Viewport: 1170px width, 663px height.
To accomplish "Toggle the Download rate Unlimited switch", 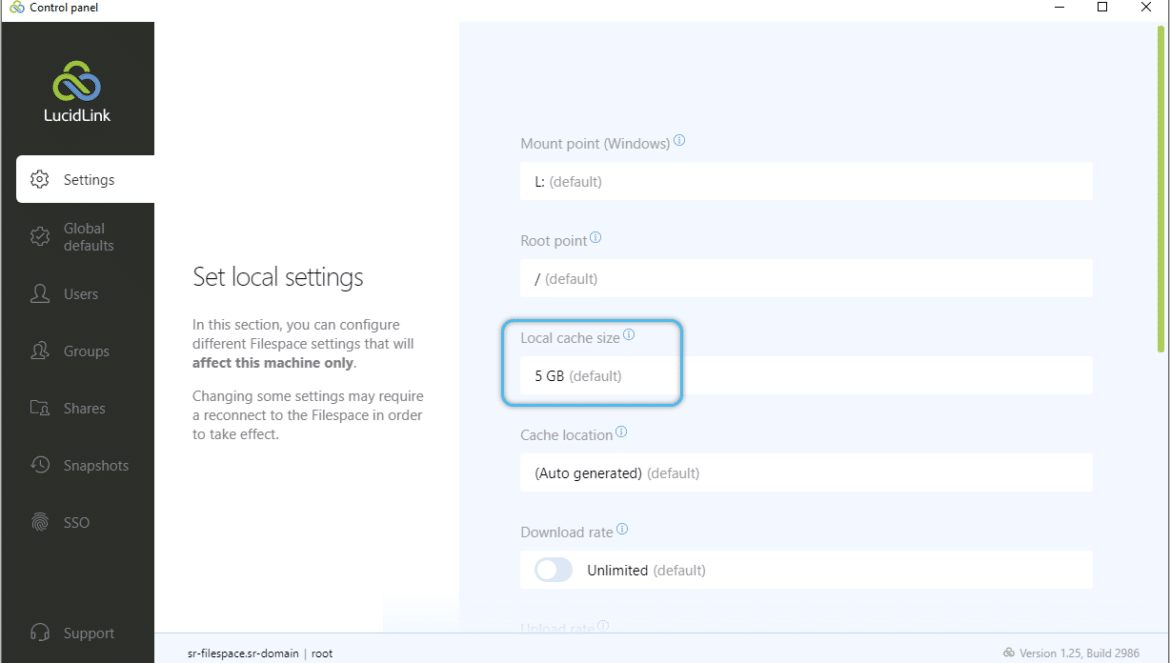I will pyautogui.click(x=554, y=570).
